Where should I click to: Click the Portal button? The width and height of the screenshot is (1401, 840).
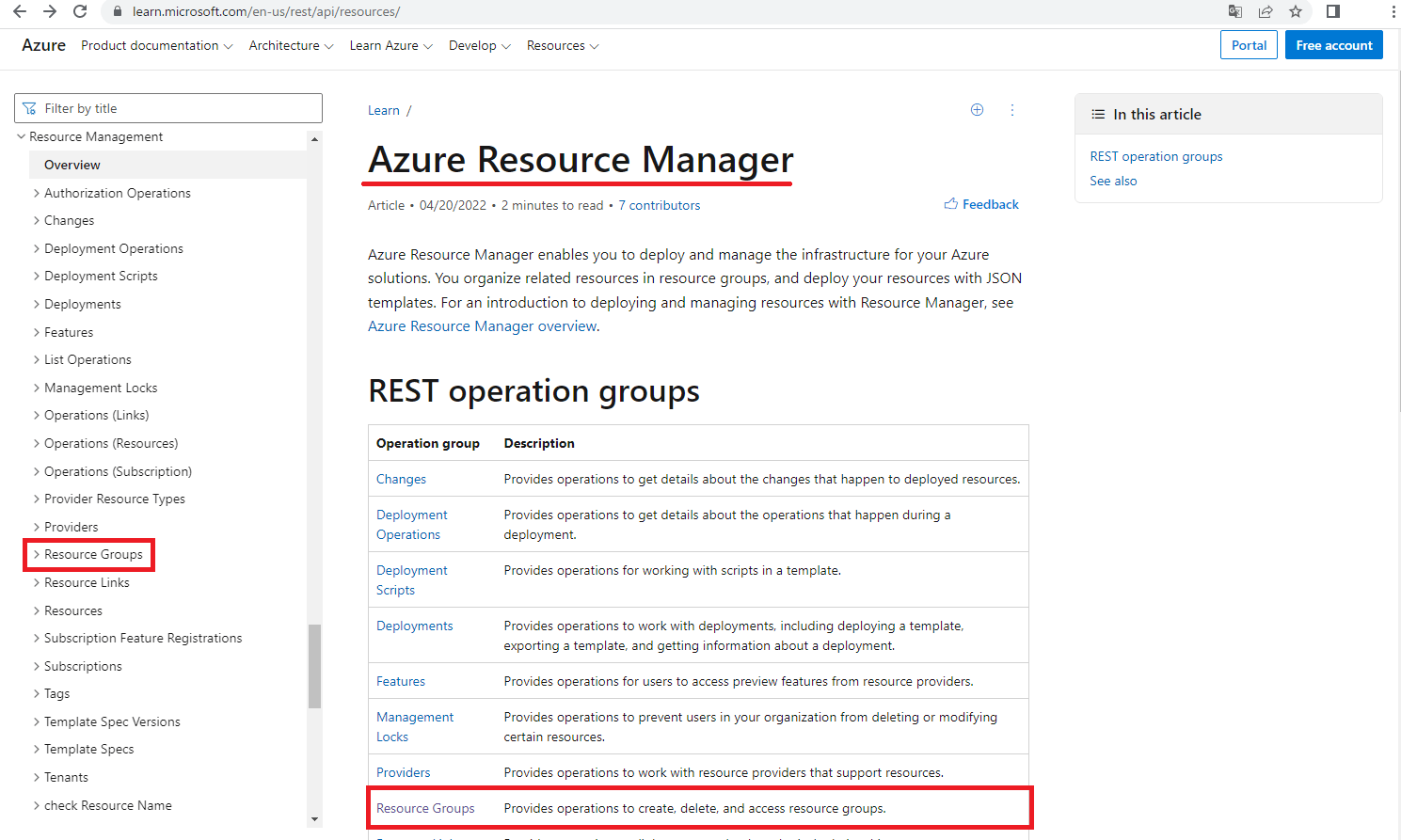pyautogui.click(x=1249, y=45)
